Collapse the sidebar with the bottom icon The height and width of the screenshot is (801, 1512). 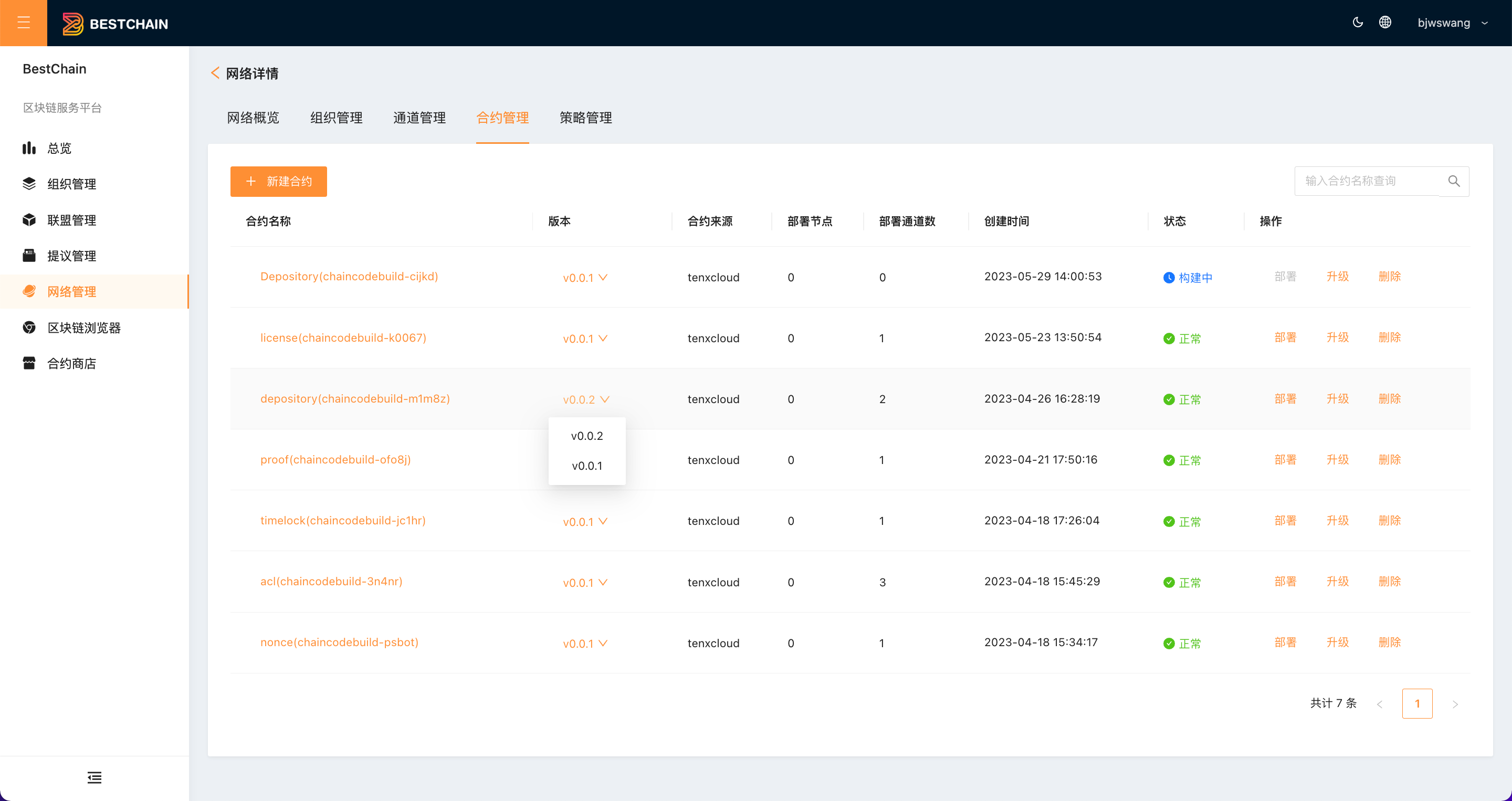94,777
